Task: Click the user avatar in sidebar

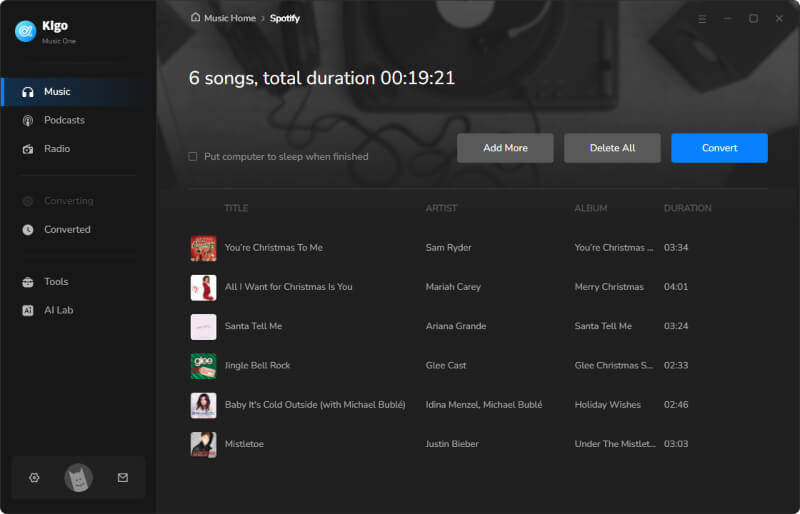Action: [79, 478]
